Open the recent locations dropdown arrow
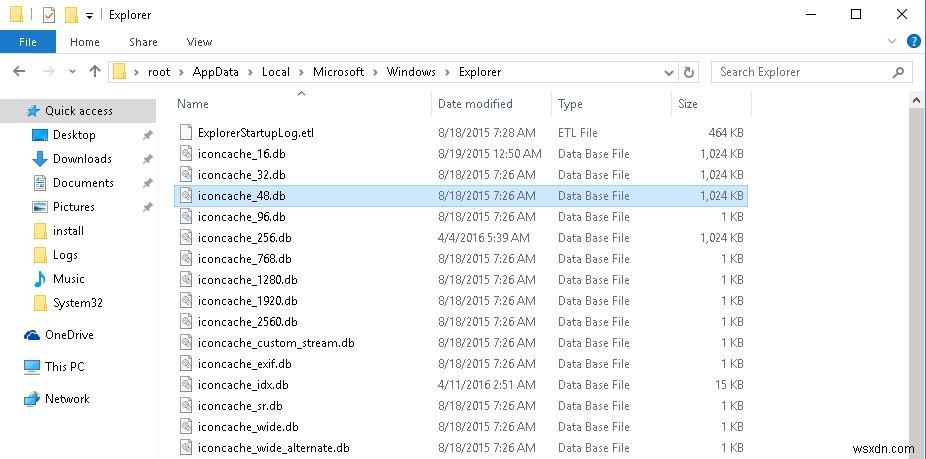926x459 pixels. point(72,72)
